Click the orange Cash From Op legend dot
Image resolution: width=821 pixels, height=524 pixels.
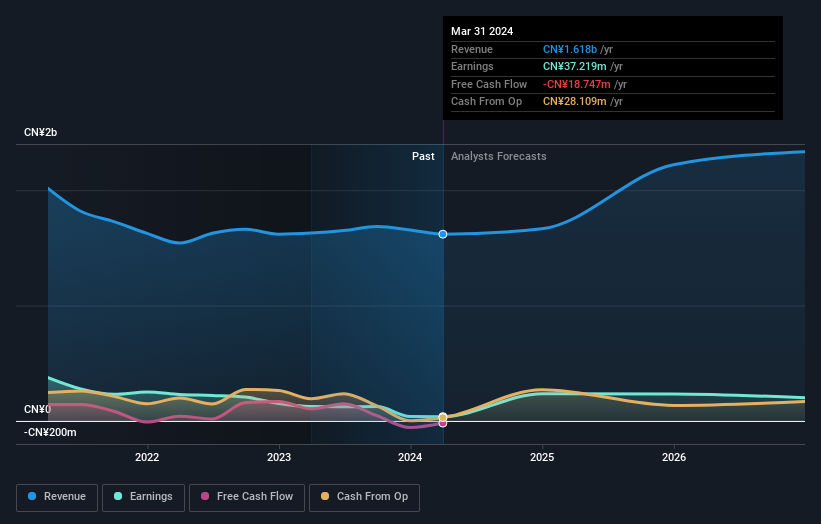(325, 496)
